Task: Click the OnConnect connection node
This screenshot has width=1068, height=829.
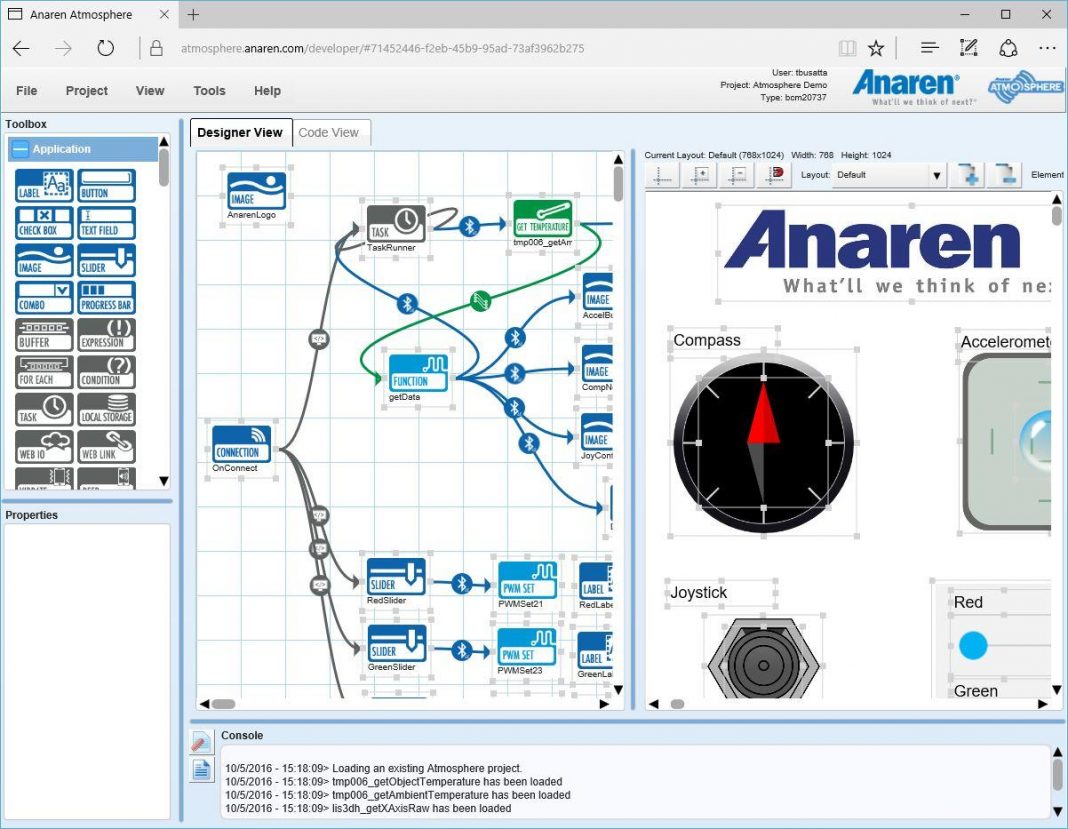Action: [241, 444]
